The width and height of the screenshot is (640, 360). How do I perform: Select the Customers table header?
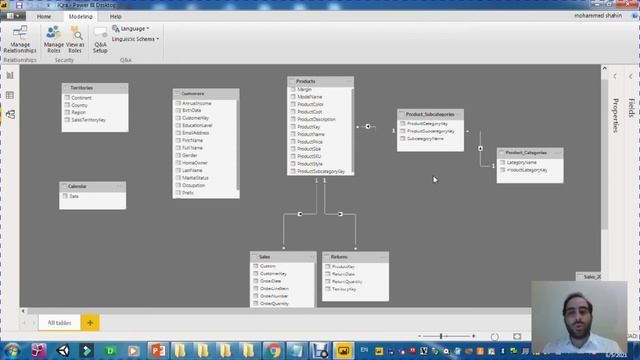[x=206, y=93]
